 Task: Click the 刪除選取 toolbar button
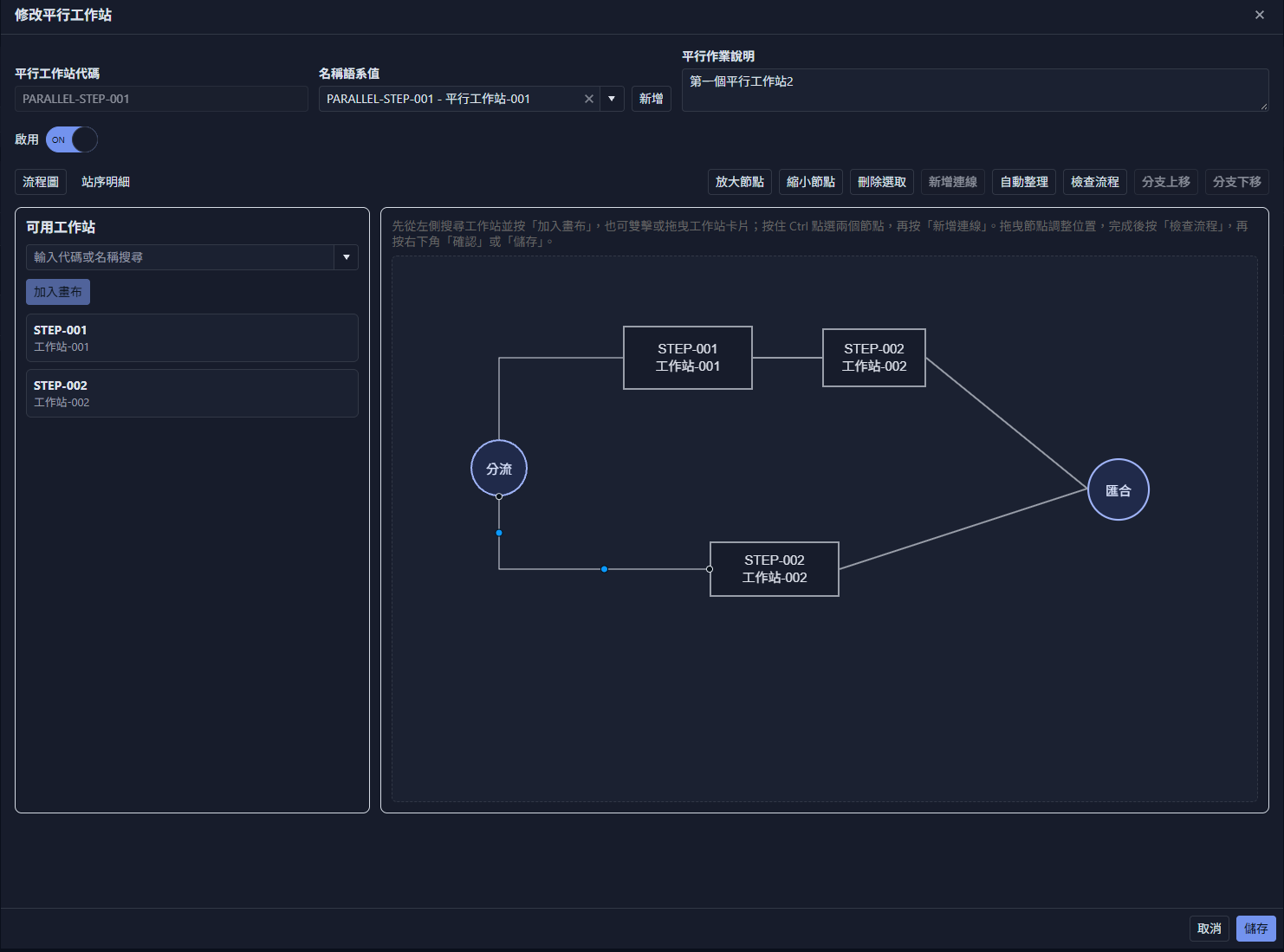click(x=882, y=182)
